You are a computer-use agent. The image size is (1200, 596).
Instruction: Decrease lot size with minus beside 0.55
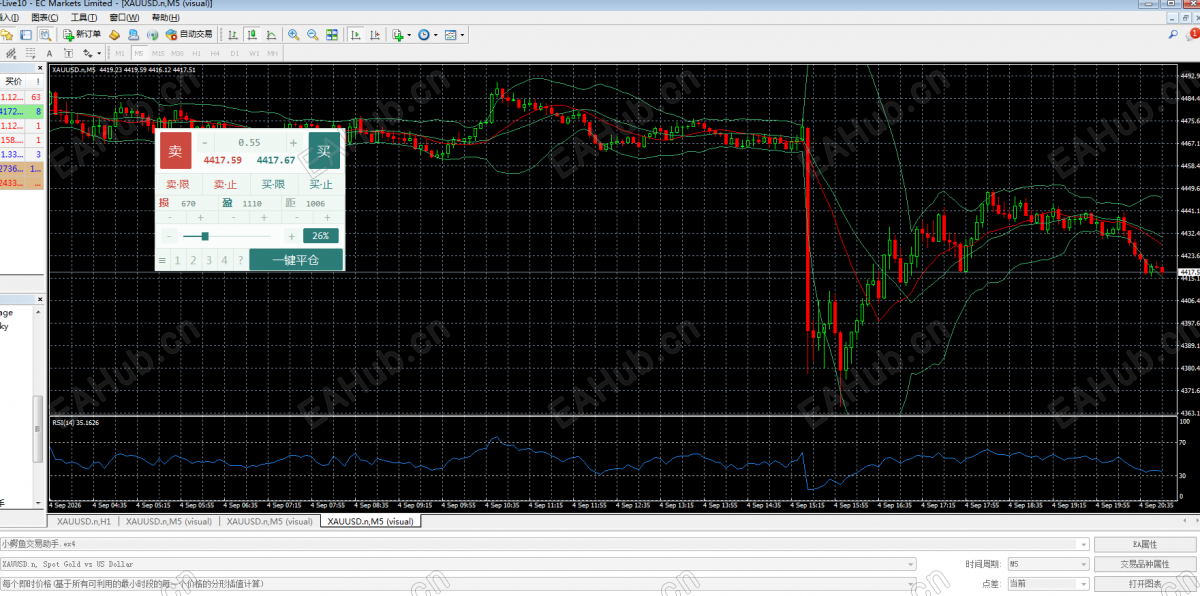[x=205, y=142]
